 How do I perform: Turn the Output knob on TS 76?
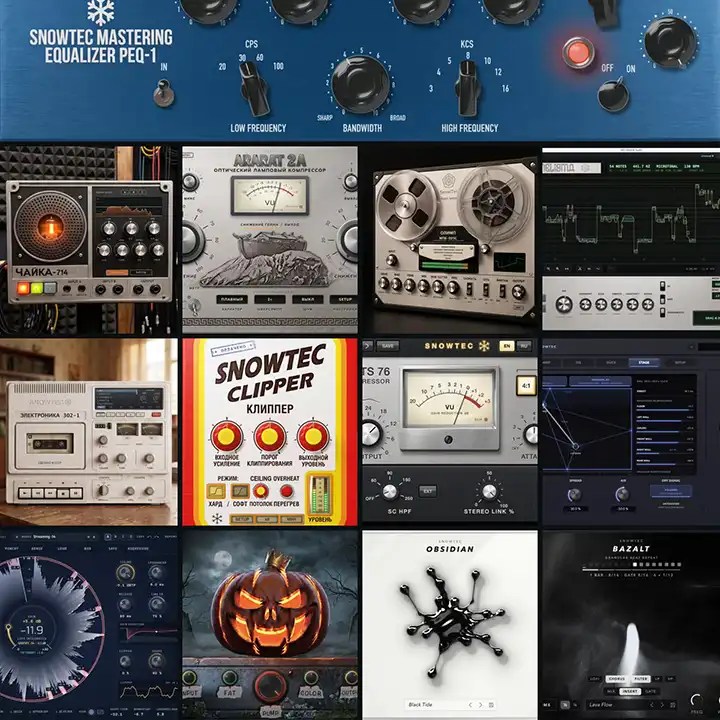click(x=371, y=433)
